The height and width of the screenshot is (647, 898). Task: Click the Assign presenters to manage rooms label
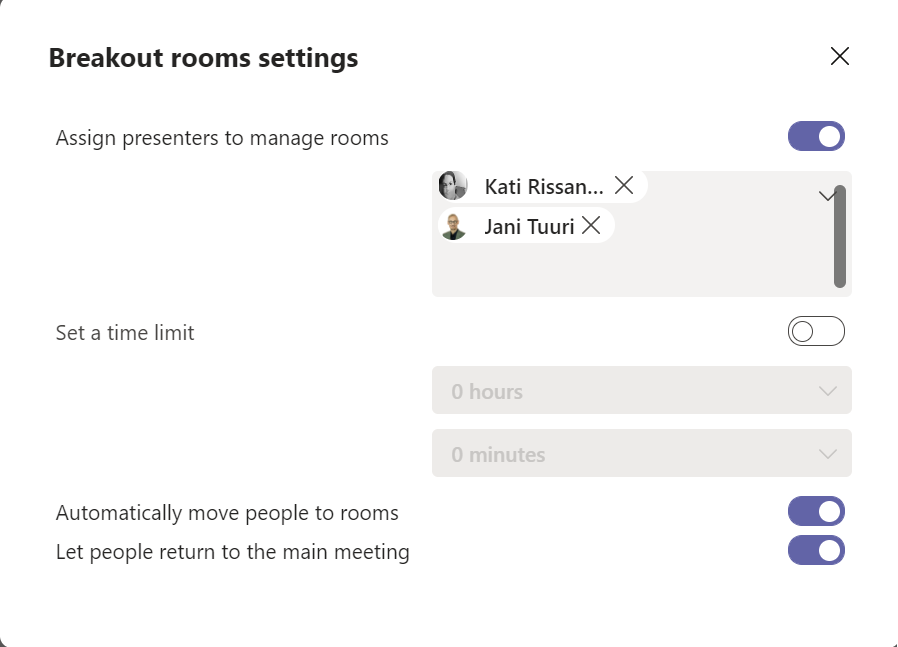click(x=222, y=138)
